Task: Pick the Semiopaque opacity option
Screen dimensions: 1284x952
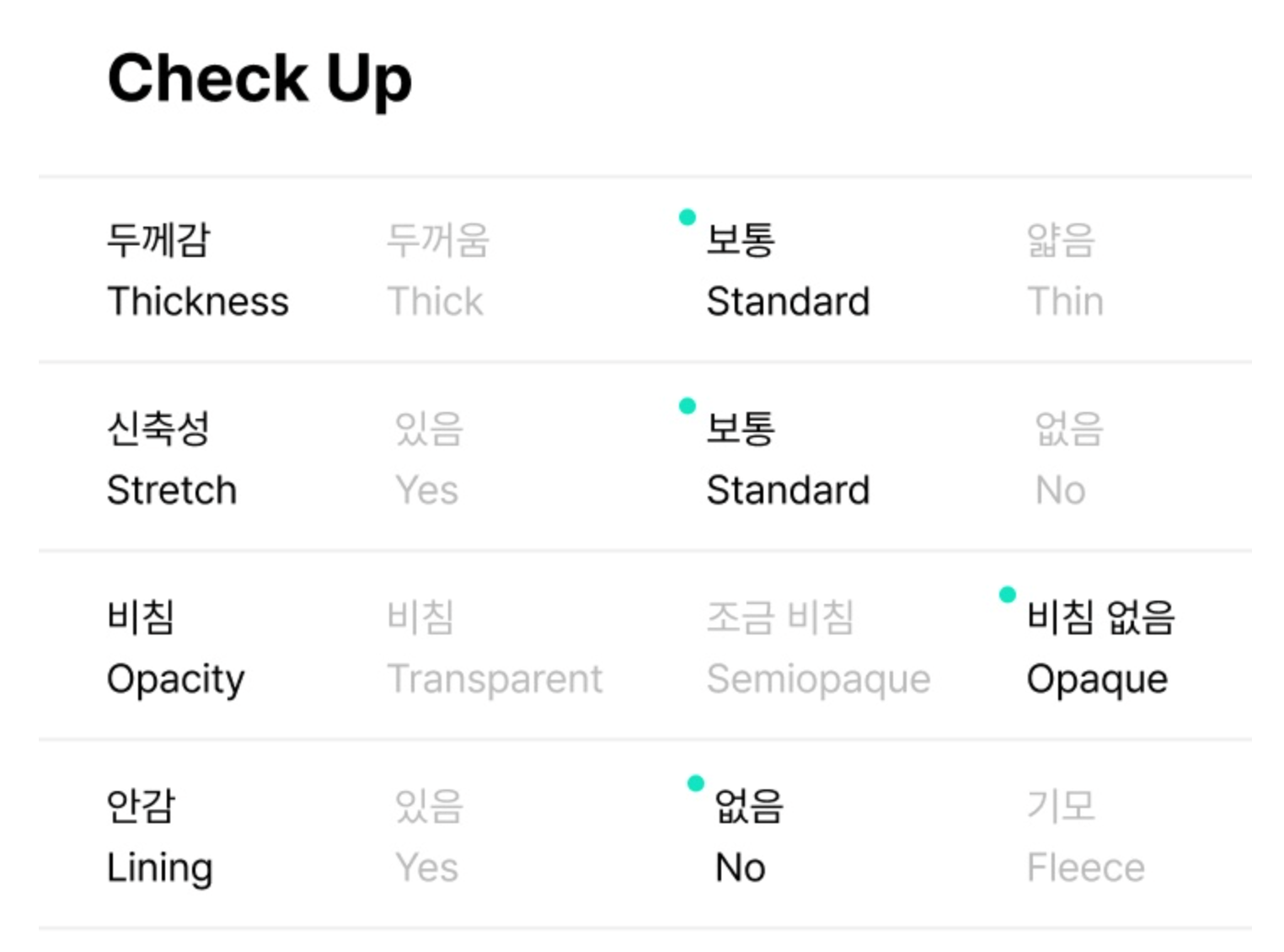Action: click(817, 649)
